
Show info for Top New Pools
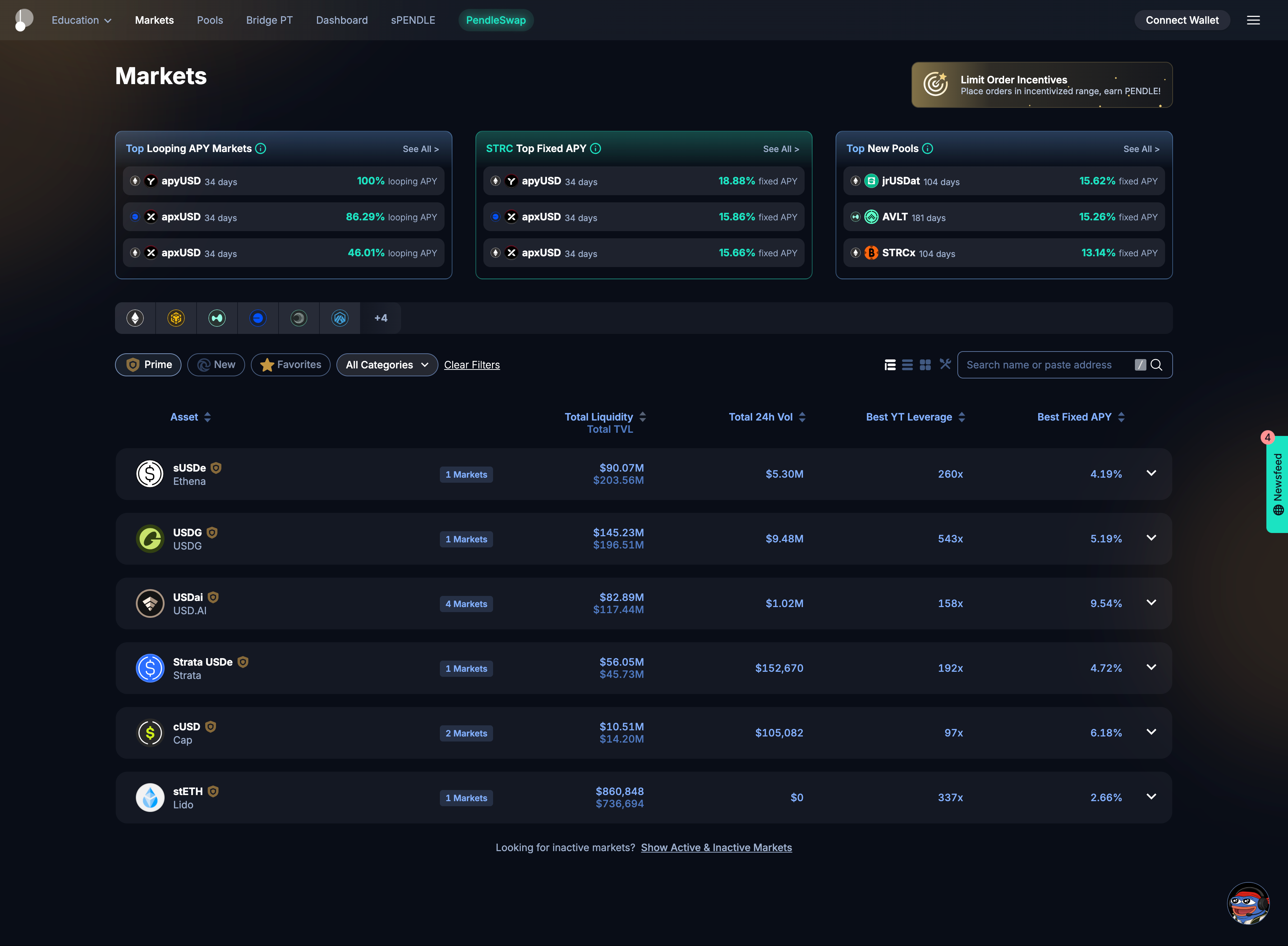[x=927, y=148]
